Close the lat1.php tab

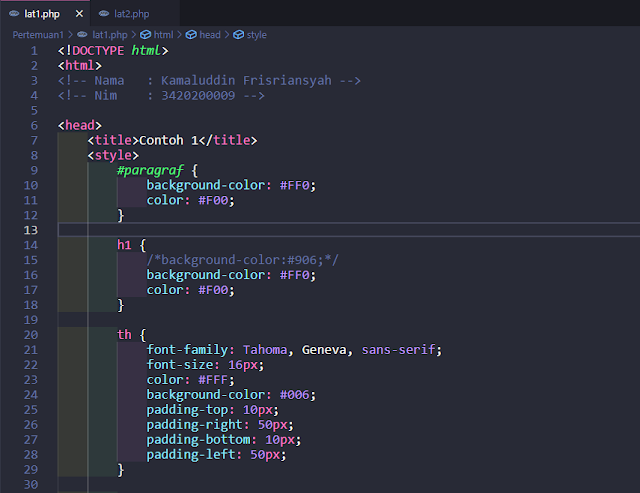point(79,14)
